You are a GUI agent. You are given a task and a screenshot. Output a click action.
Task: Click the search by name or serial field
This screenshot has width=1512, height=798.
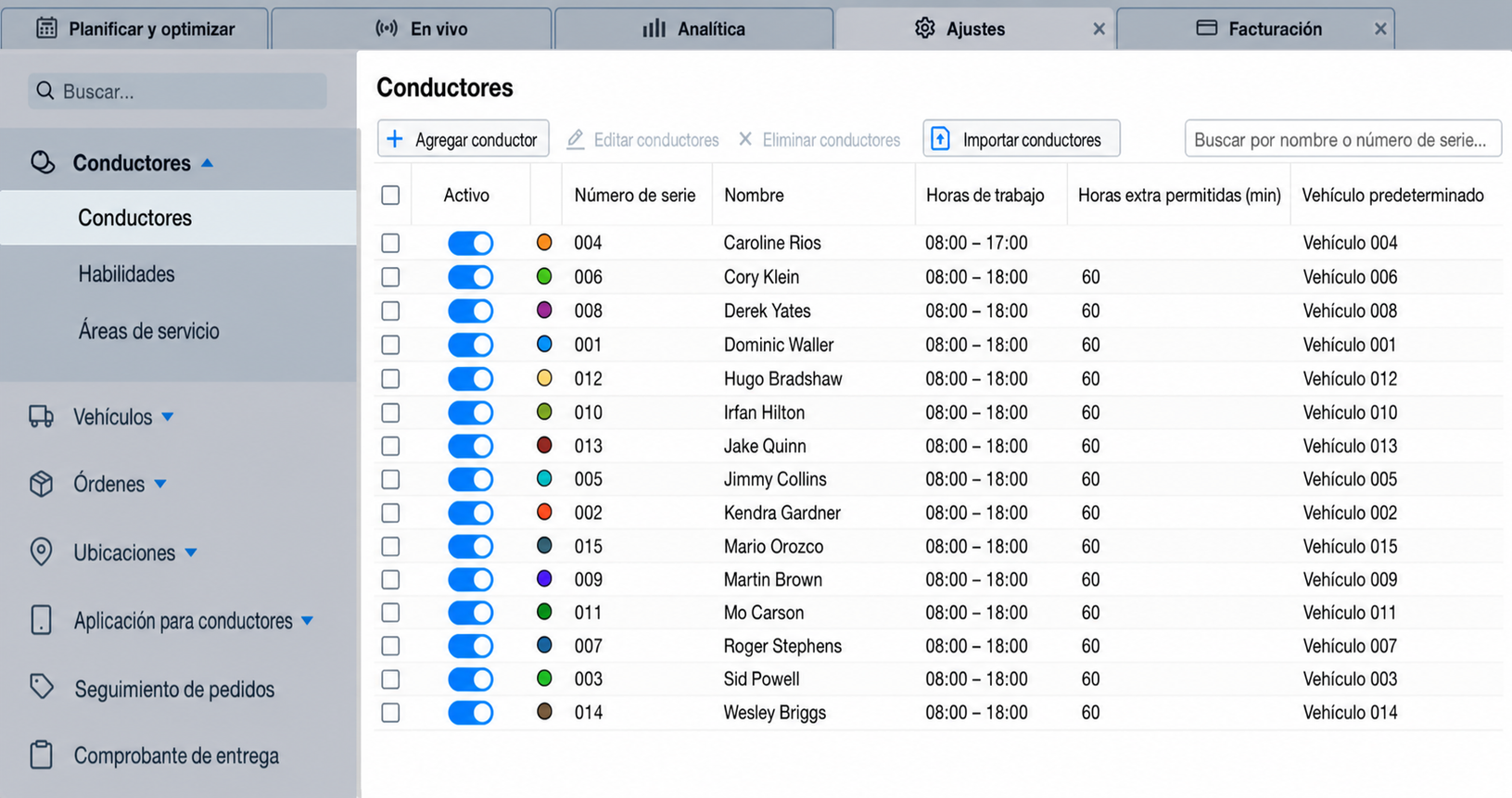pyautogui.click(x=1342, y=139)
